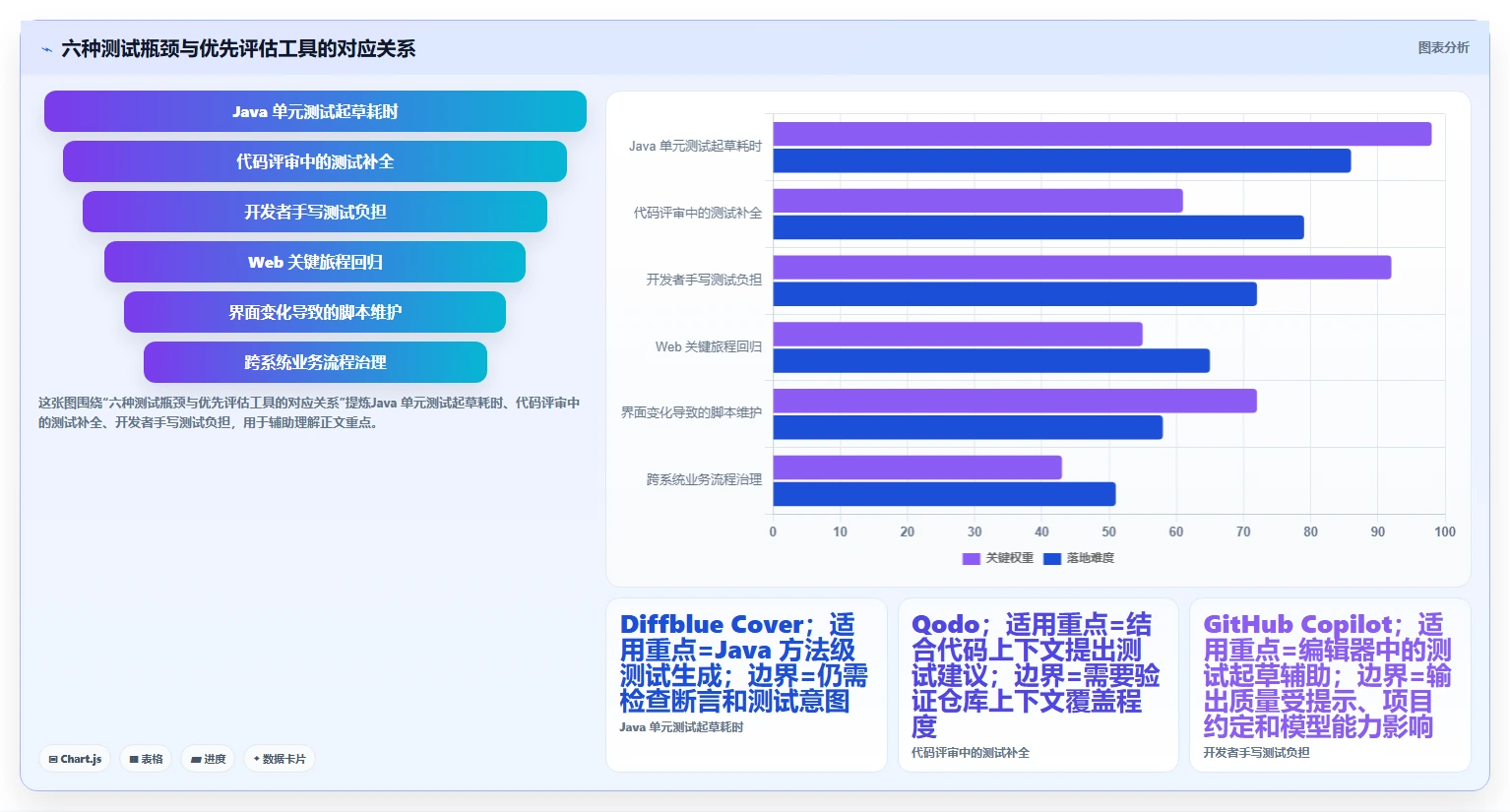Click the 进度 tag
1510x812 pixels.
[209, 759]
